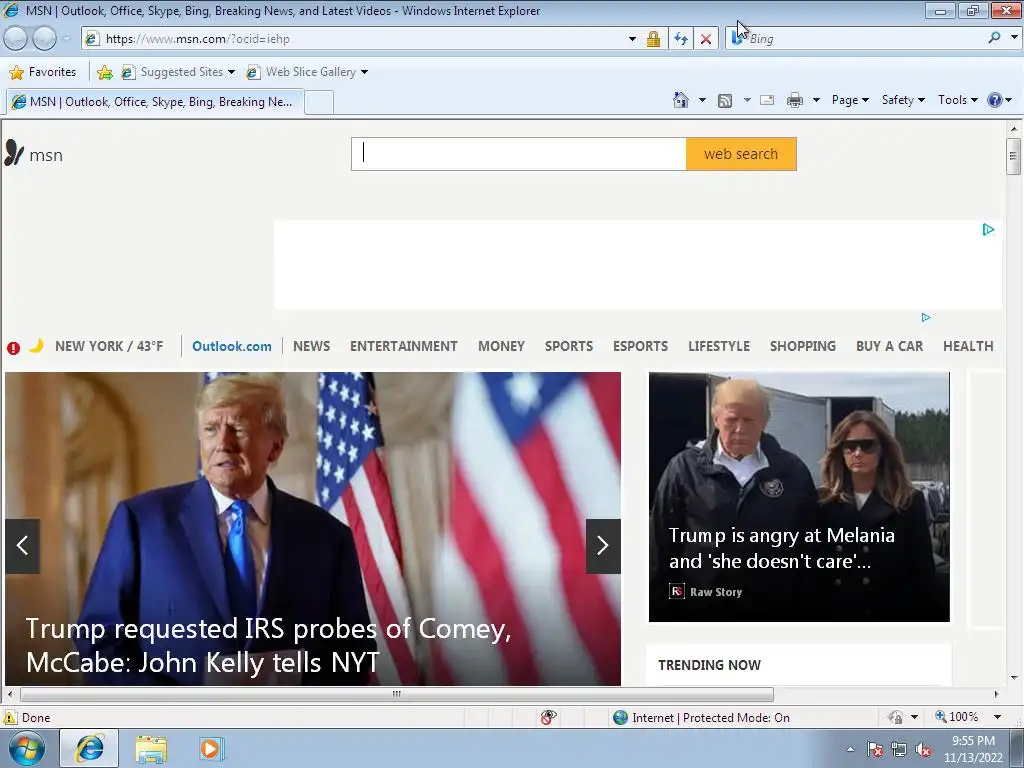Click the Action Center flag tray icon

click(x=875, y=750)
